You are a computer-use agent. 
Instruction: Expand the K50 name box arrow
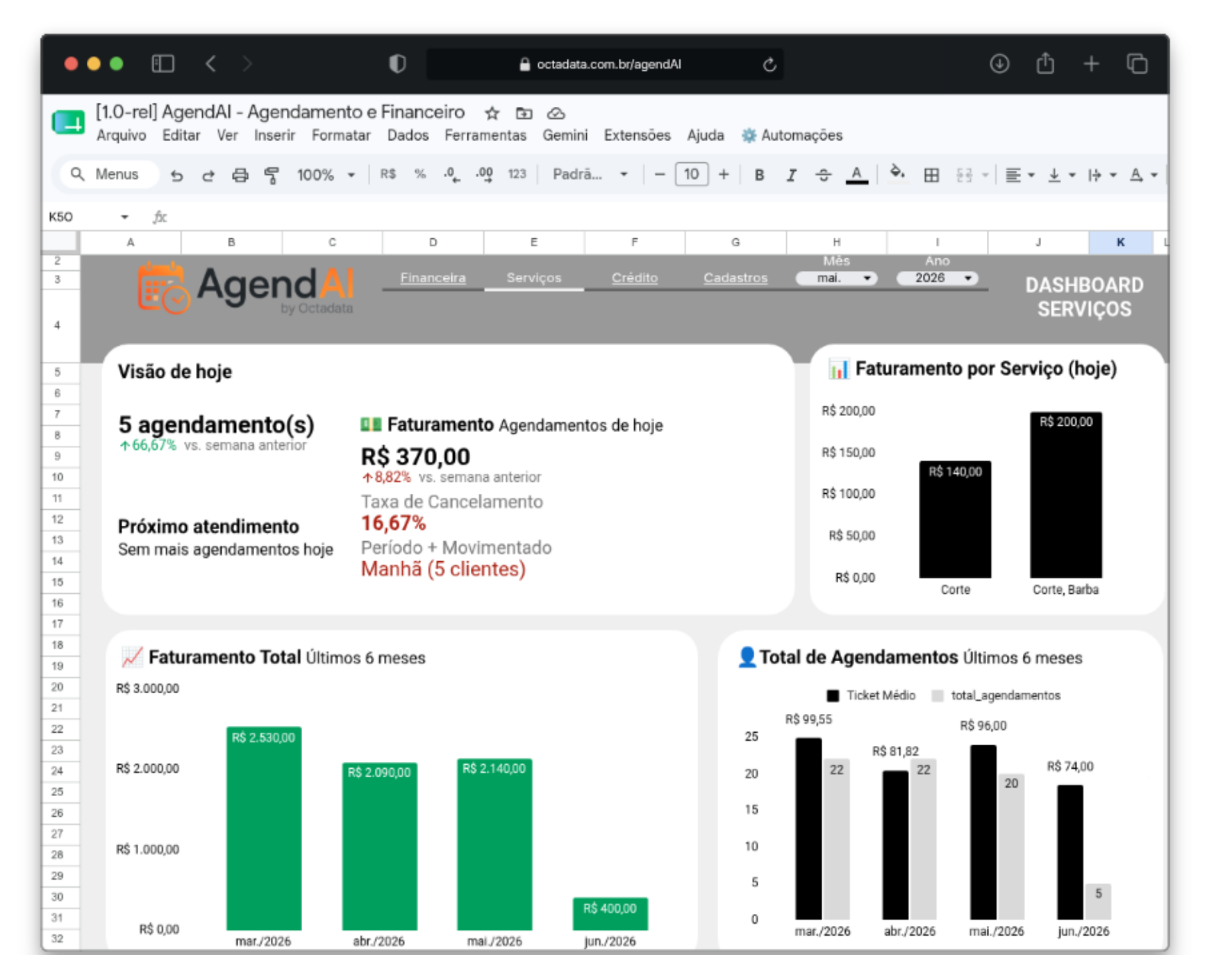[x=124, y=217]
